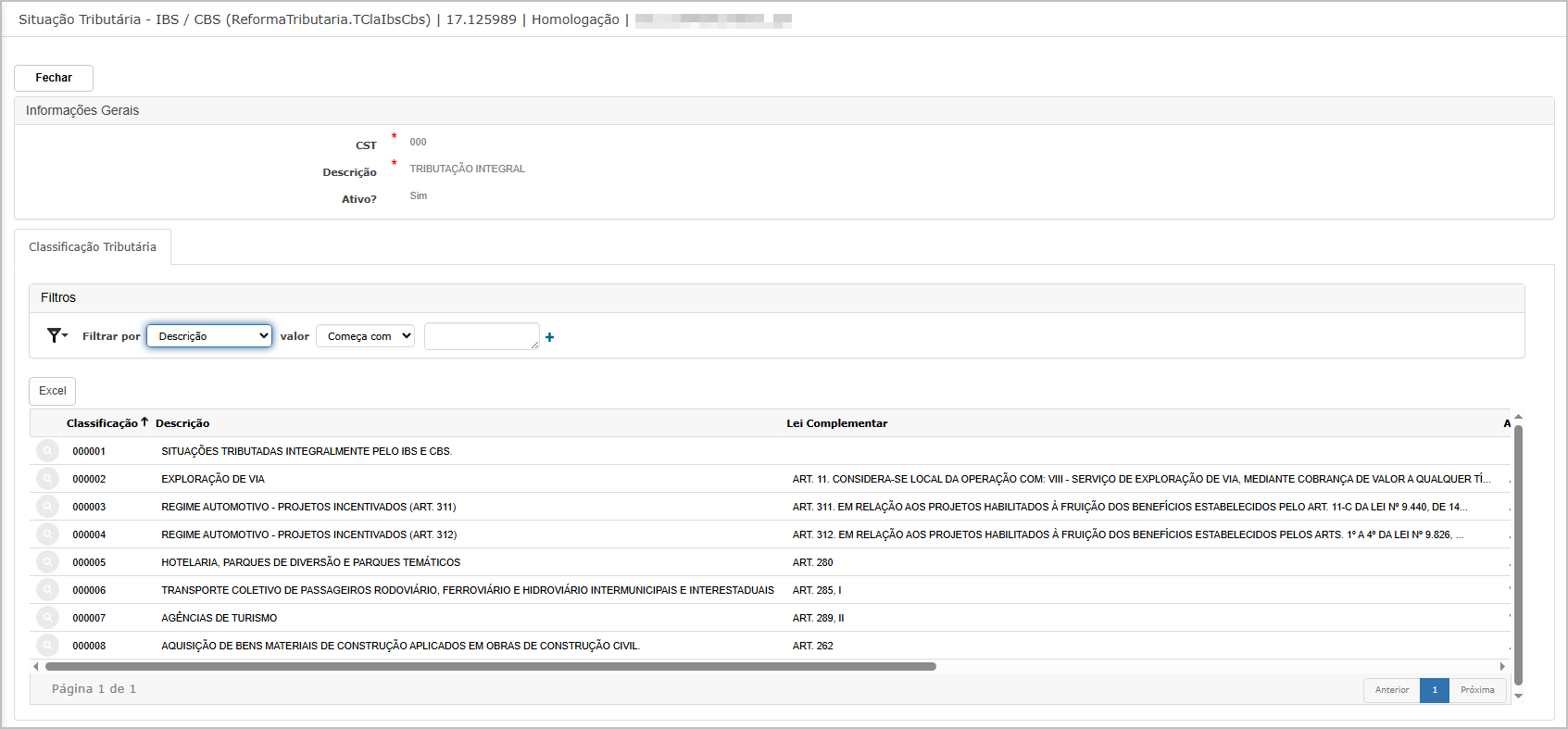Click the Descrição column header
Viewport: 1568px width, 729px height.
(182, 423)
